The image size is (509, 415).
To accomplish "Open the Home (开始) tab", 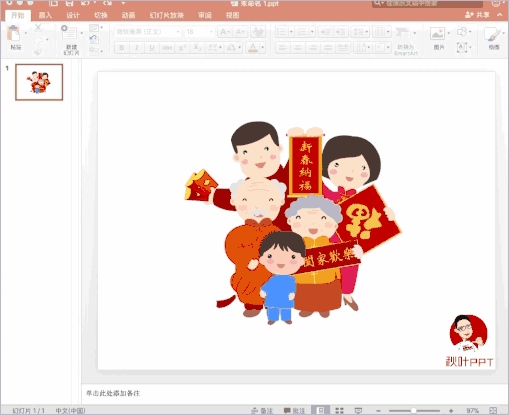I will pyautogui.click(x=18, y=15).
